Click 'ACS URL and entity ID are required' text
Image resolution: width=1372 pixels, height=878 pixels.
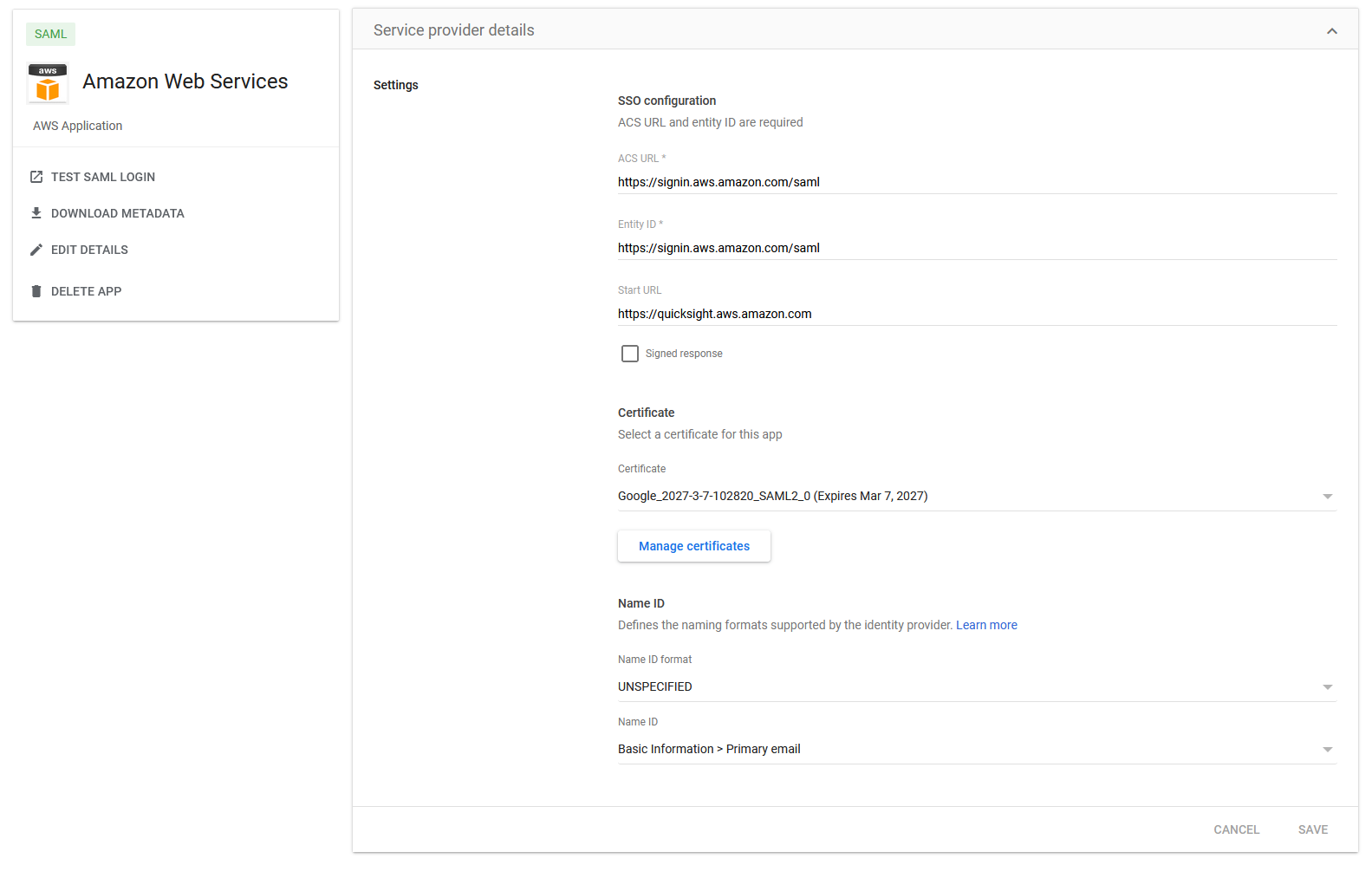click(711, 122)
